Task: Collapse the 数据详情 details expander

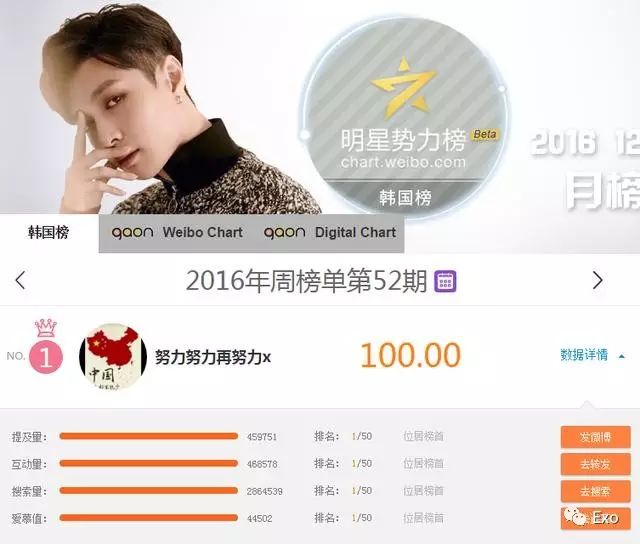Action: click(x=593, y=355)
